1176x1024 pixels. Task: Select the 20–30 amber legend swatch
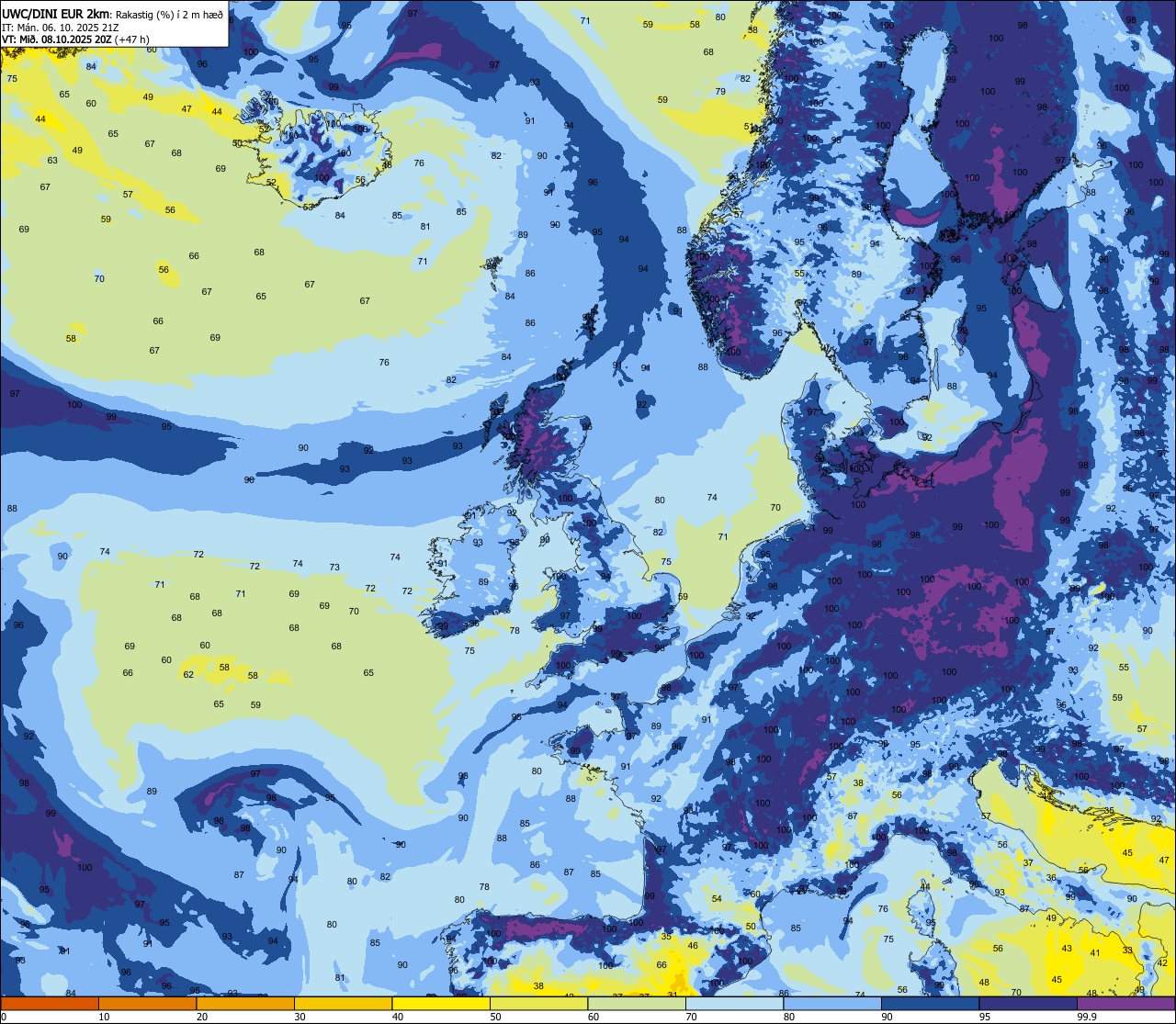click(245, 1003)
